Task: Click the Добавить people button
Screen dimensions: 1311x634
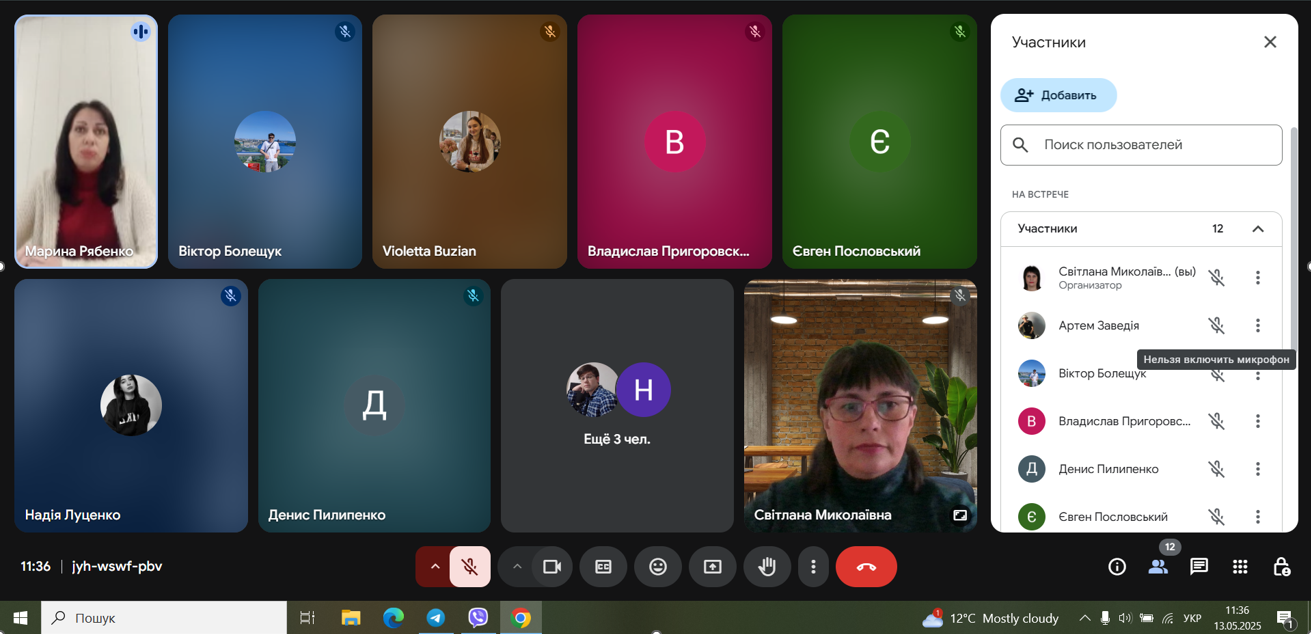Action: [x=1059, y=95]
